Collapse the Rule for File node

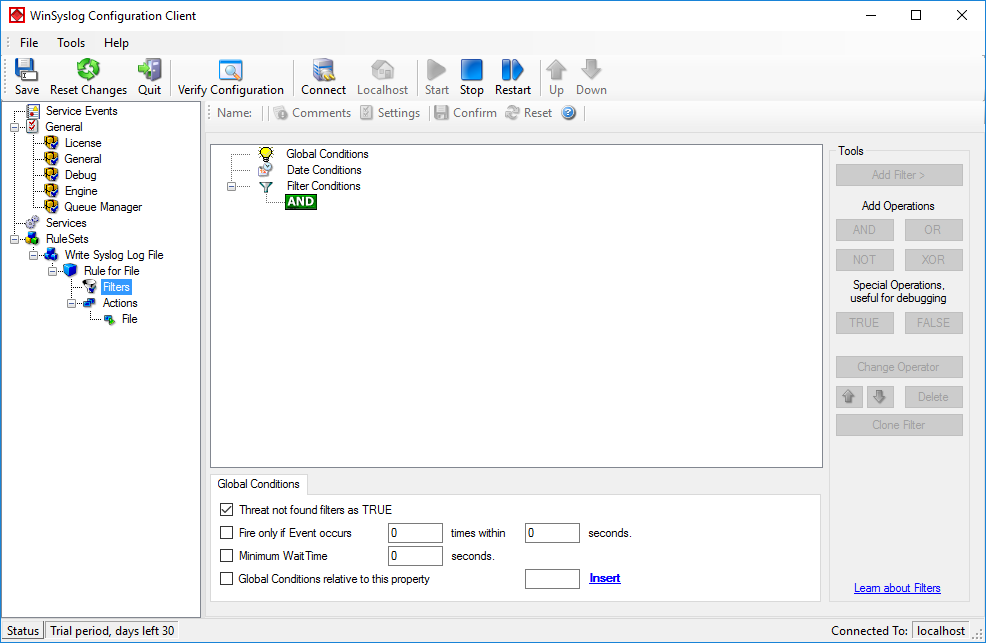tap(52, 272)
